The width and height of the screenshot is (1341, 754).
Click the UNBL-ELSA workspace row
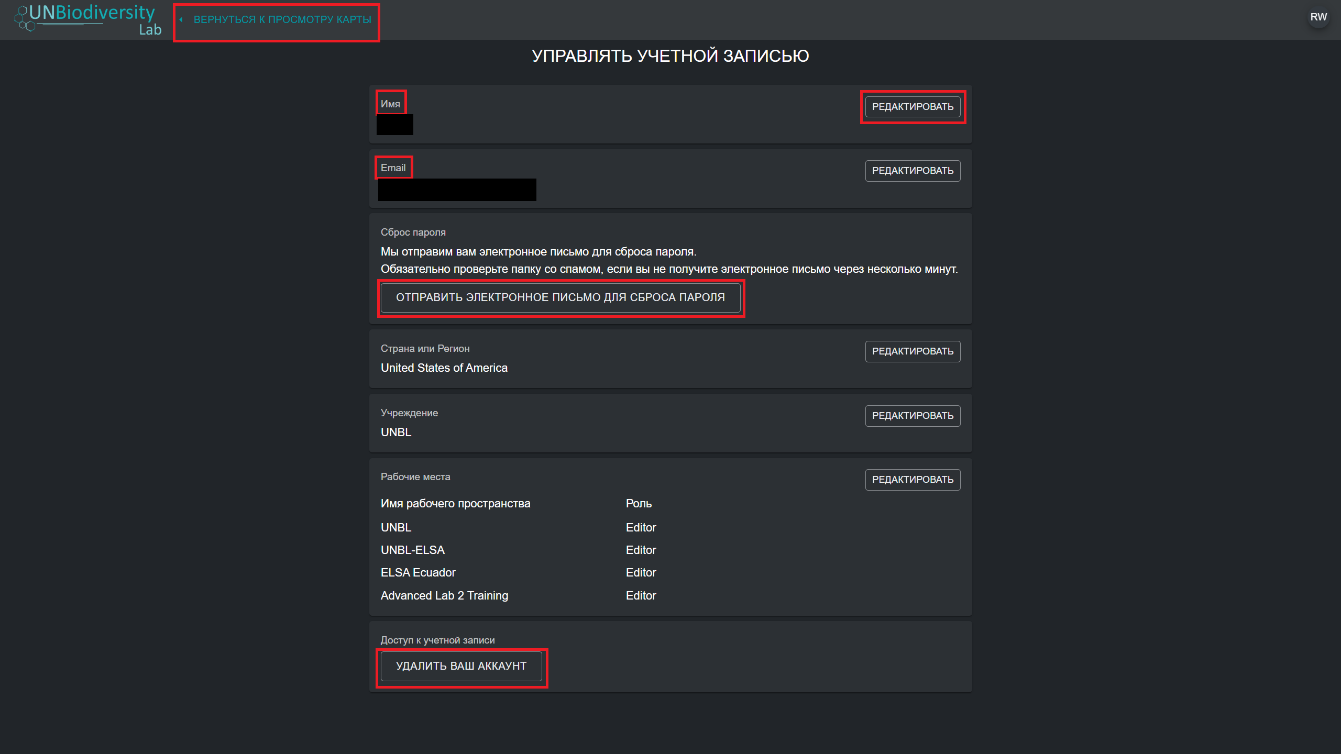(x=413, y=550)
